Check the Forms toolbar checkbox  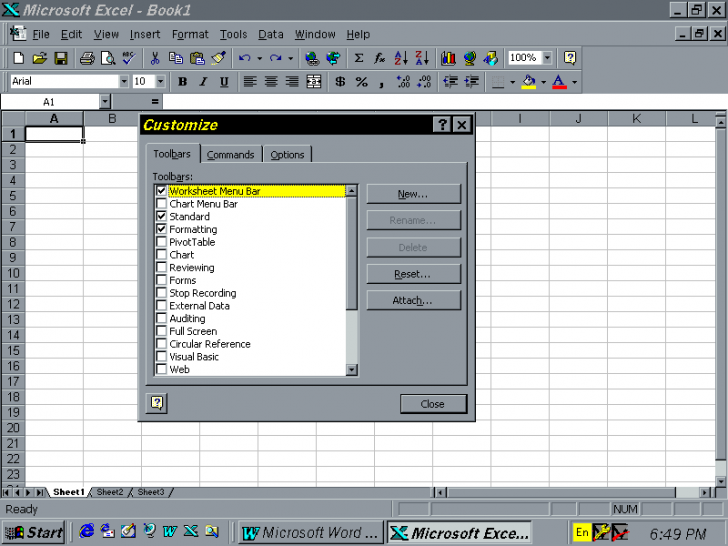(161, 280)
